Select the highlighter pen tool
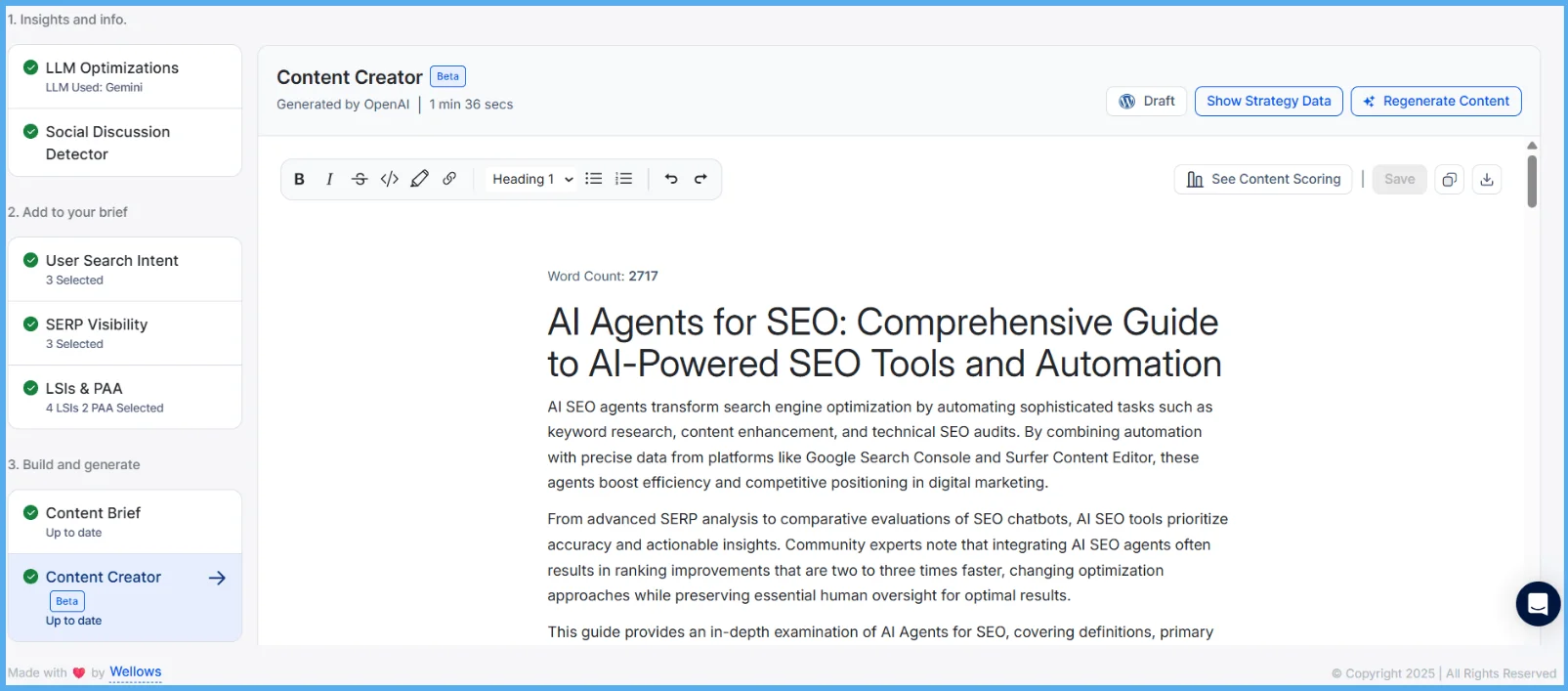This screenshot has width=1568, height=691. coord(419,179)
